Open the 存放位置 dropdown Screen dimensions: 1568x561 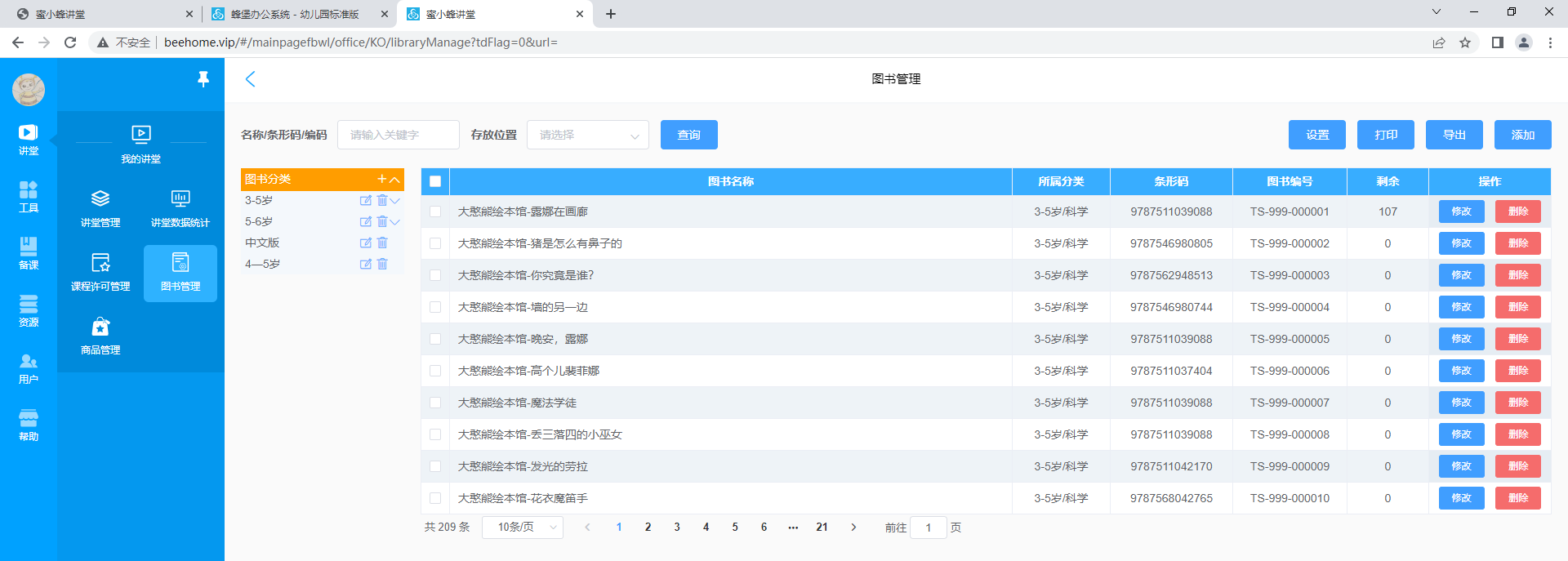click(x=588, y=135)
